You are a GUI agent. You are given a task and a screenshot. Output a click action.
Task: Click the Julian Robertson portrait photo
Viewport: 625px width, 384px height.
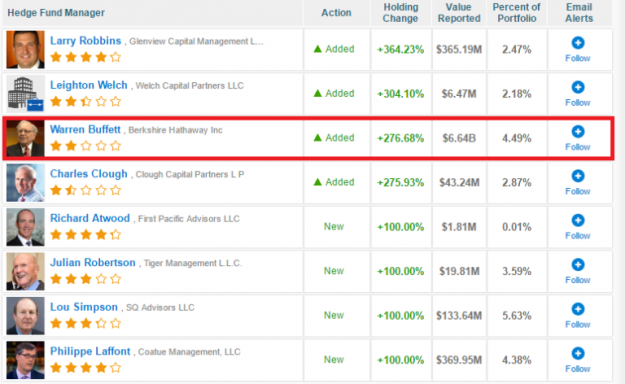pyautogui.click(x=26, y=271)
